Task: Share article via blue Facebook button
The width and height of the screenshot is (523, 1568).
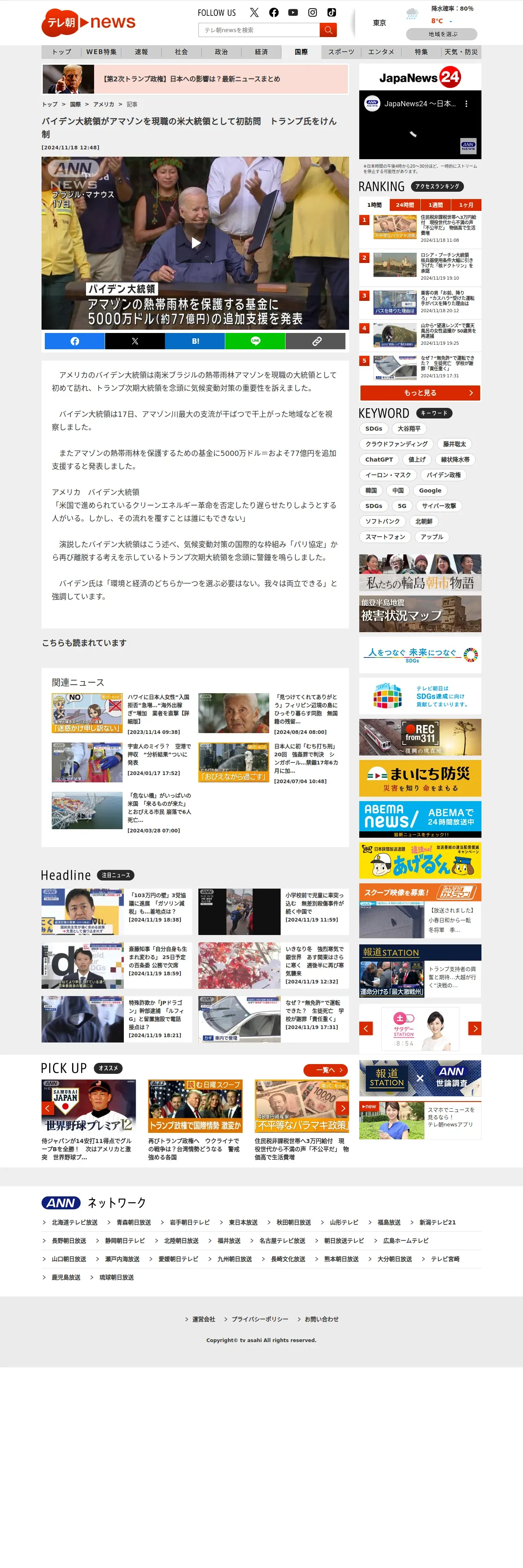Action: point(74,342)
